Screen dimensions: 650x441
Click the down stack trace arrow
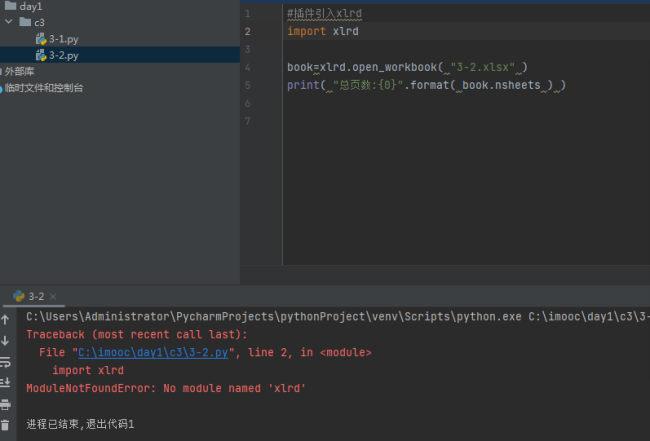pyautogui.click(x=6, y=341)
